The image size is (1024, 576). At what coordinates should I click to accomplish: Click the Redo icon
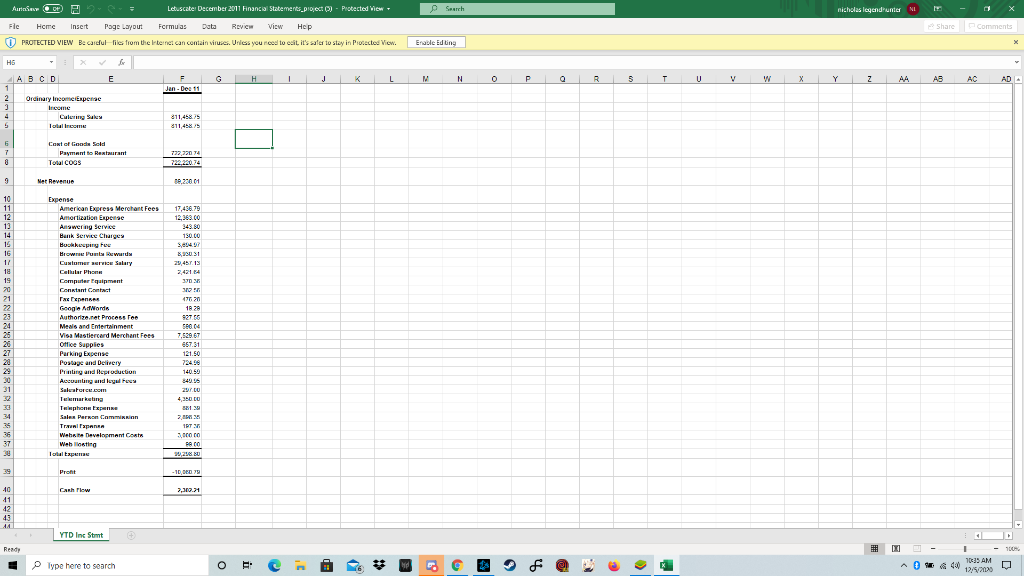pos(111,9)
